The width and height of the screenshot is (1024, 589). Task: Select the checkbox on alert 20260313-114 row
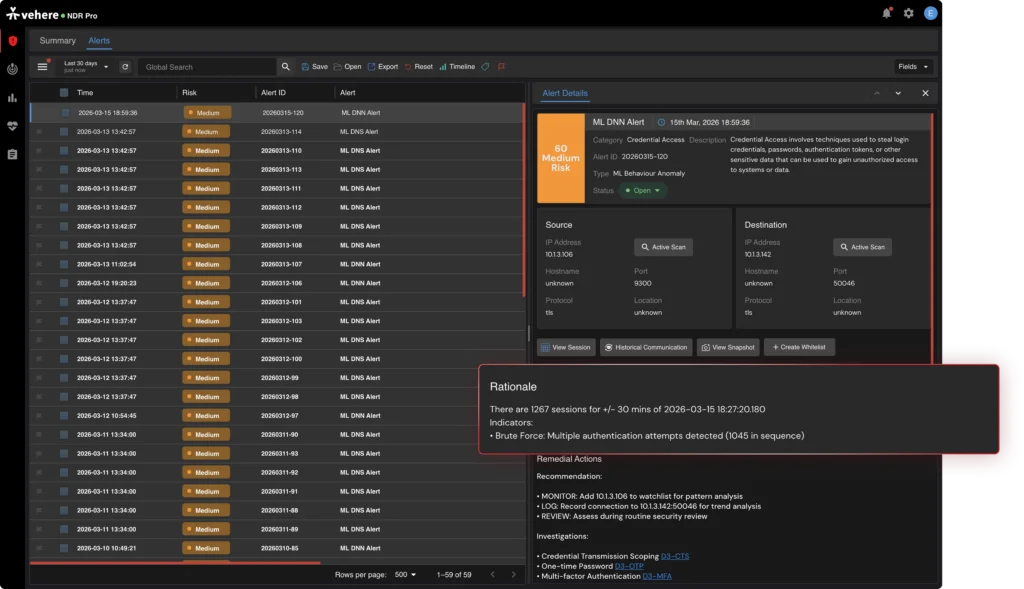pyautogui.click(x=64, y=133)
